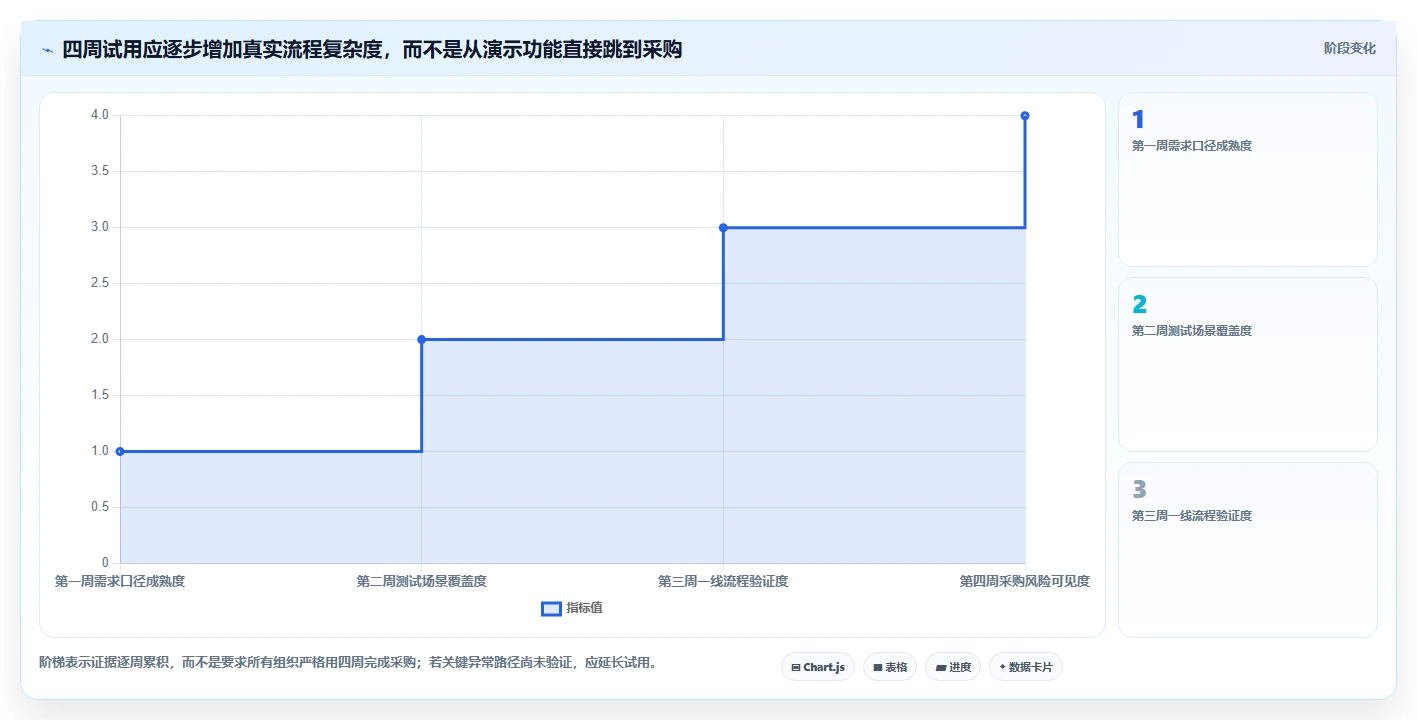The height and width of the screenshot is (720, 1417).
Task: Click the 数据卡片 chip sparkle icon
Action: tap(1002, 666)
